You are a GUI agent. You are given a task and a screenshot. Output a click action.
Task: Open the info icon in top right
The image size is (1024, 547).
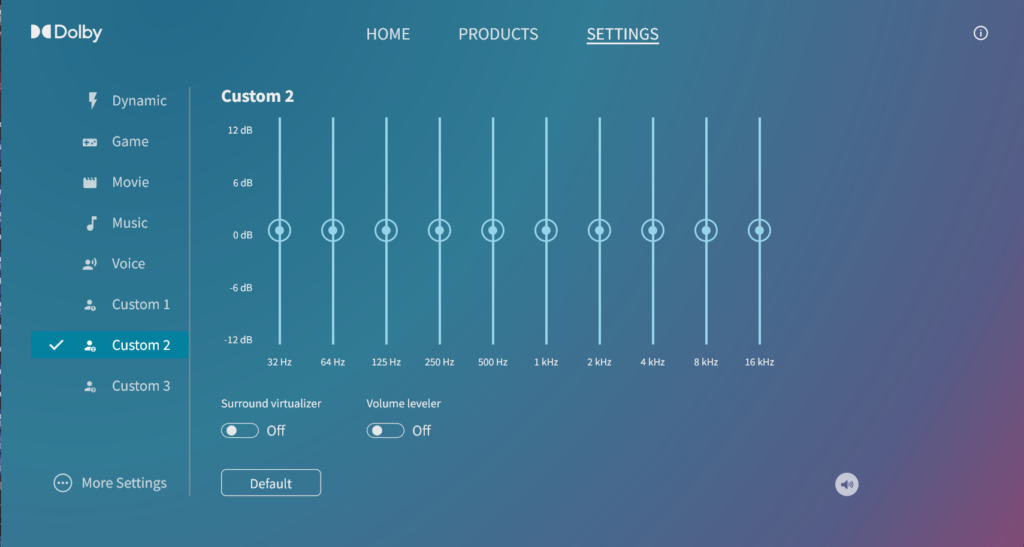pos(980,33)
